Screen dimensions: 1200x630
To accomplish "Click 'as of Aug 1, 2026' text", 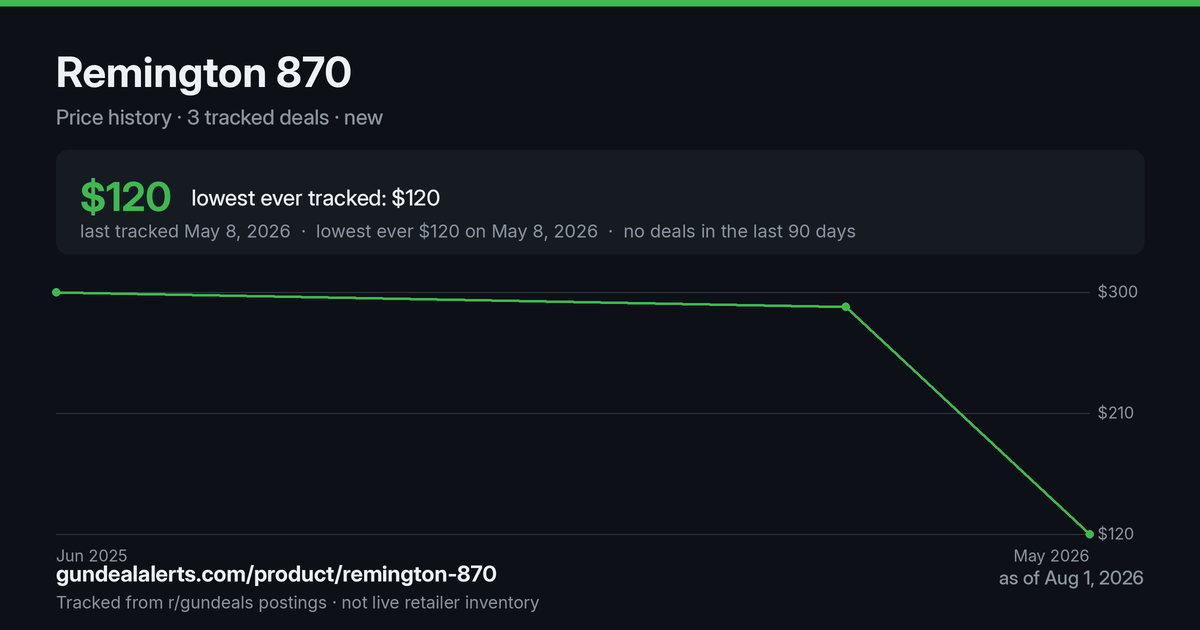I will pos(1071,579).
